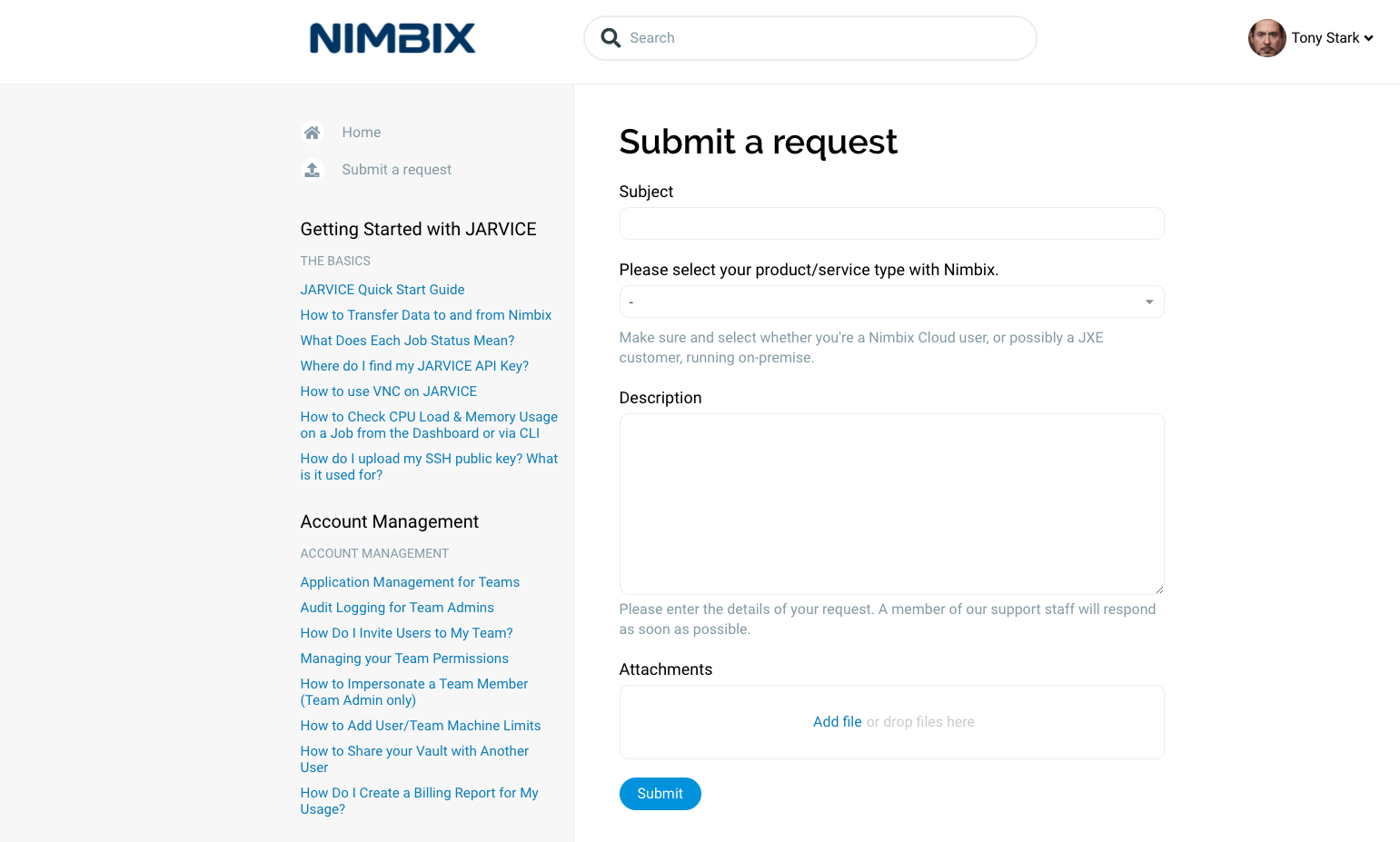
Task: Click the attachments drop zone
Action: click(x=891, y=722)
